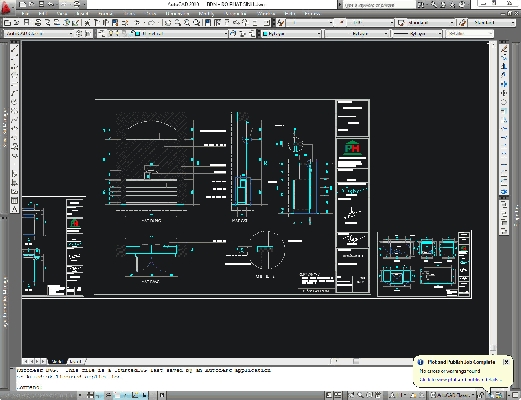Open the Modify menu
This screenshot has height=400, width=521.
pyautogui.click(x=206, y=14)
